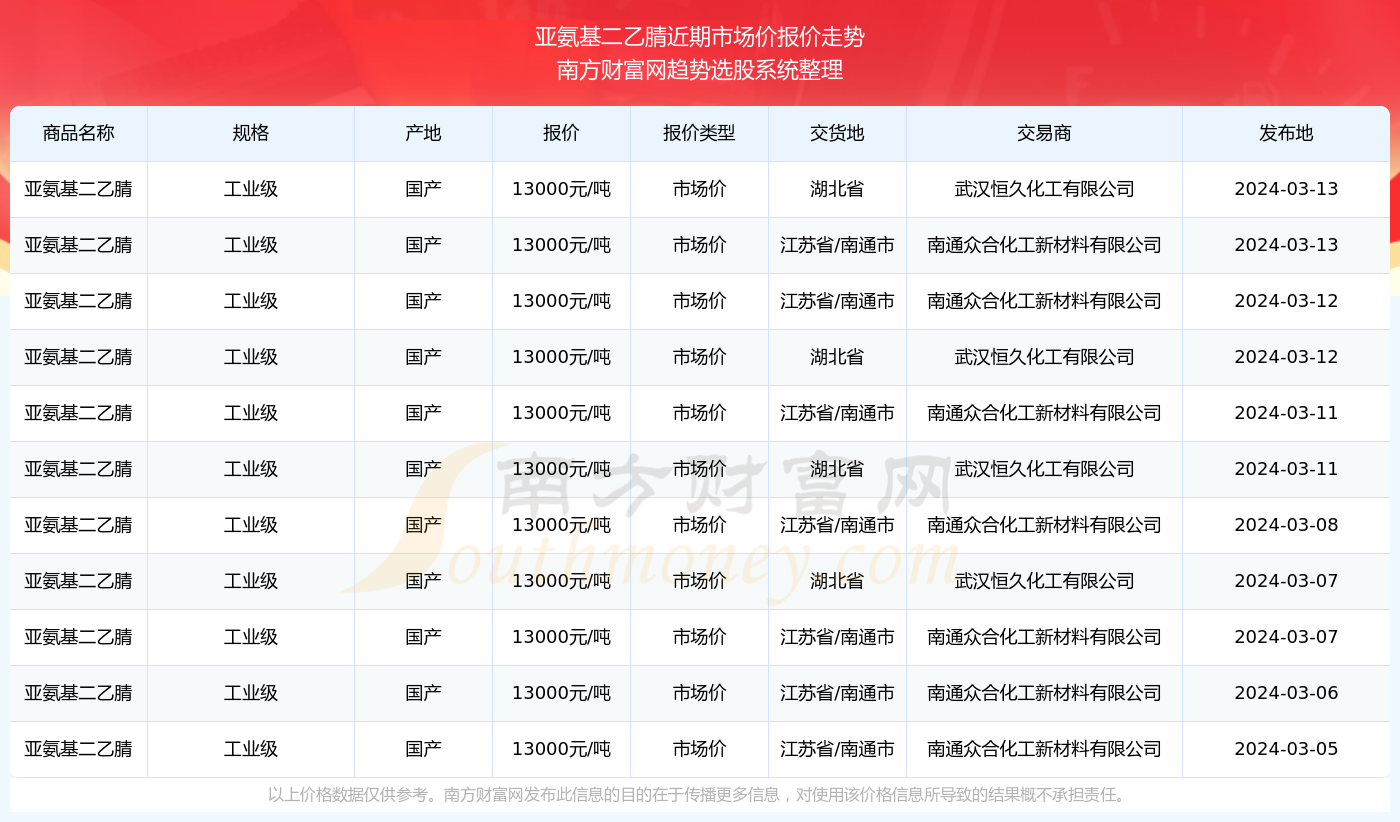
Task: Click 武汉恒久化工有限公司 in the 2024-03-07 row
Action: coord(1044,581)
